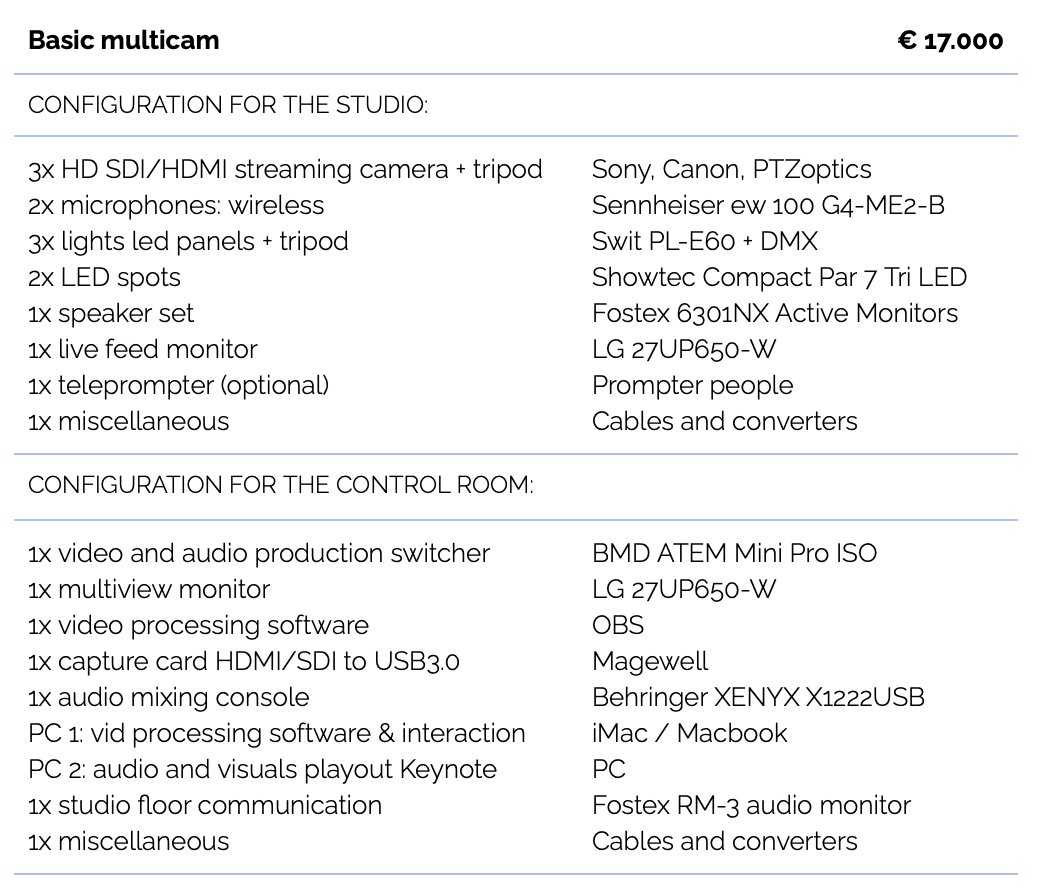The width and height of the screenshot is (1040, 892).
Task: Click the 3x lights led panels item
Action: click(188, 241)
